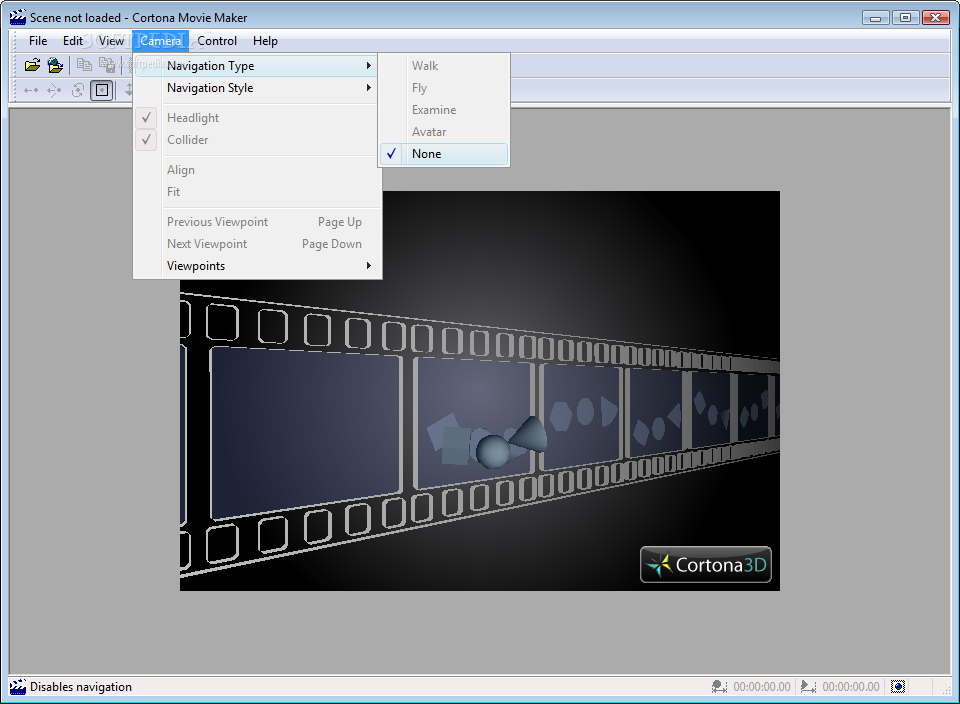Viewport: 960px width, 704px height.
Task: Click the 'Disables navigation' status text
Action: (81, 687)
